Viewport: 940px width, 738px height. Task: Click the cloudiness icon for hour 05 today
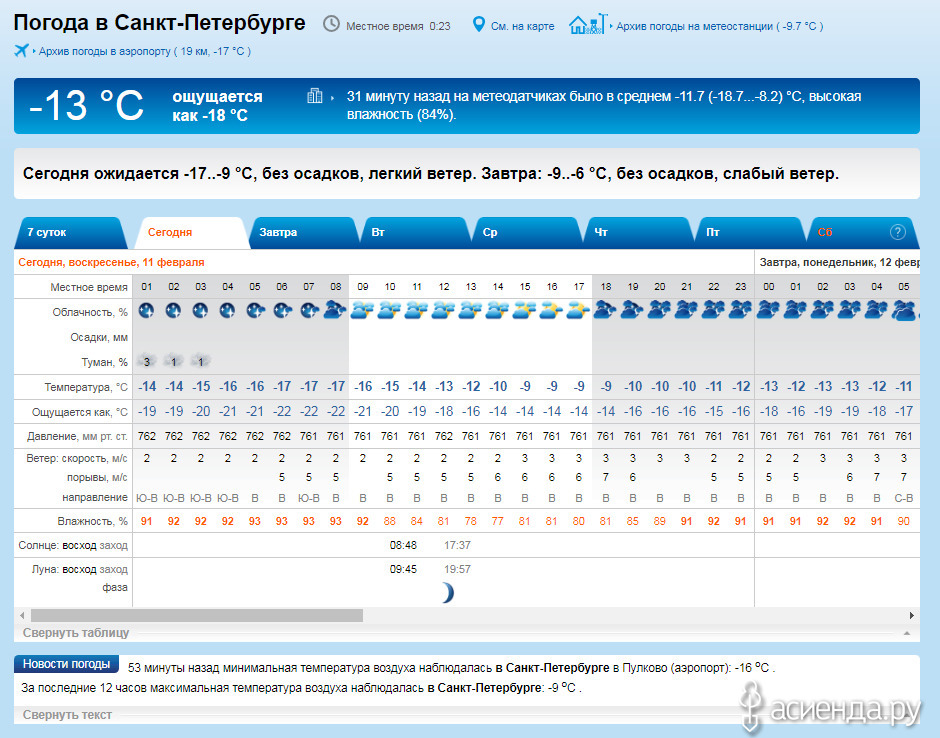click(x=255, y=311)
